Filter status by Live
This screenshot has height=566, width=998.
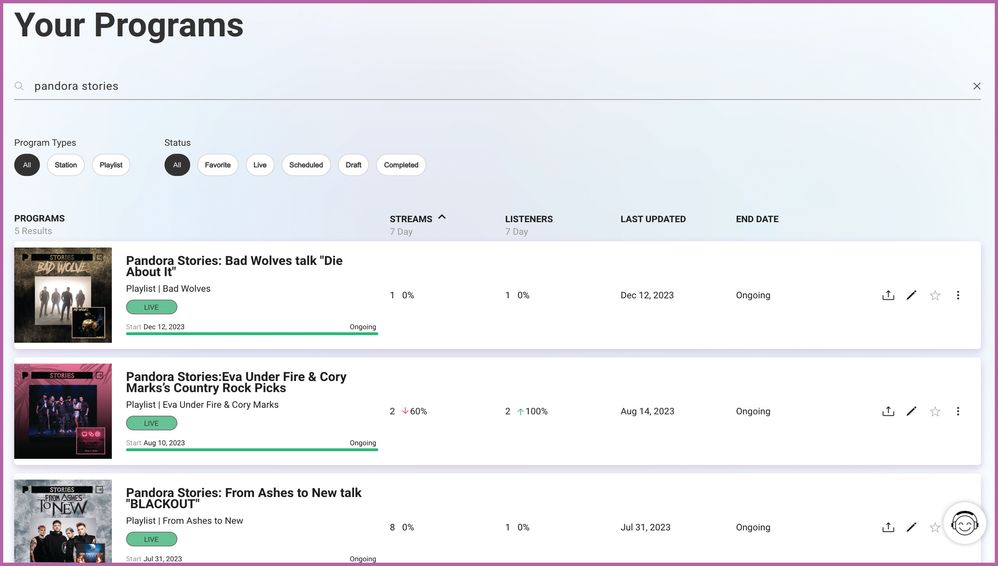pyautogui.click(x=260, y=165)
